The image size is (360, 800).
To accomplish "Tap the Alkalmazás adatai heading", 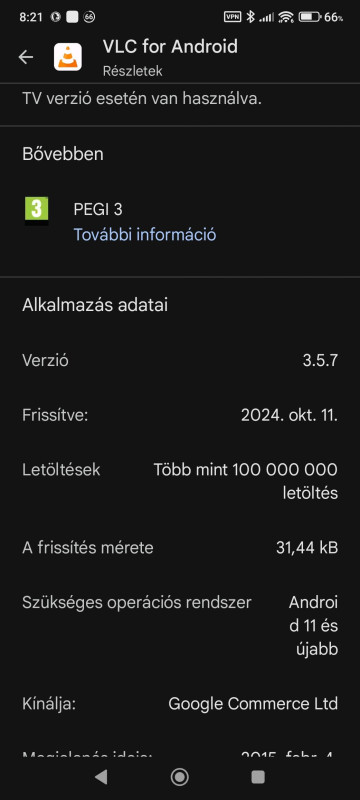I will click(95, 305).
